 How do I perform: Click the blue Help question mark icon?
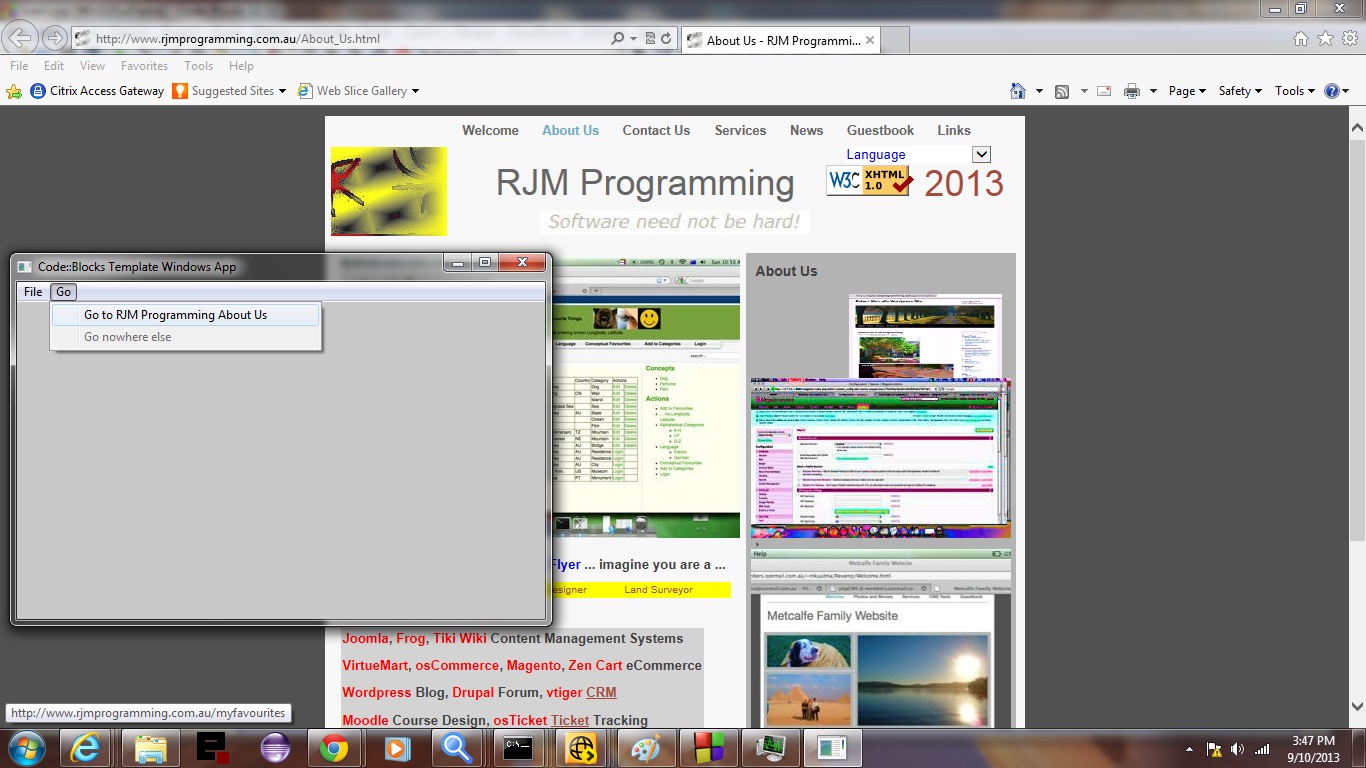click(1332, 91)
